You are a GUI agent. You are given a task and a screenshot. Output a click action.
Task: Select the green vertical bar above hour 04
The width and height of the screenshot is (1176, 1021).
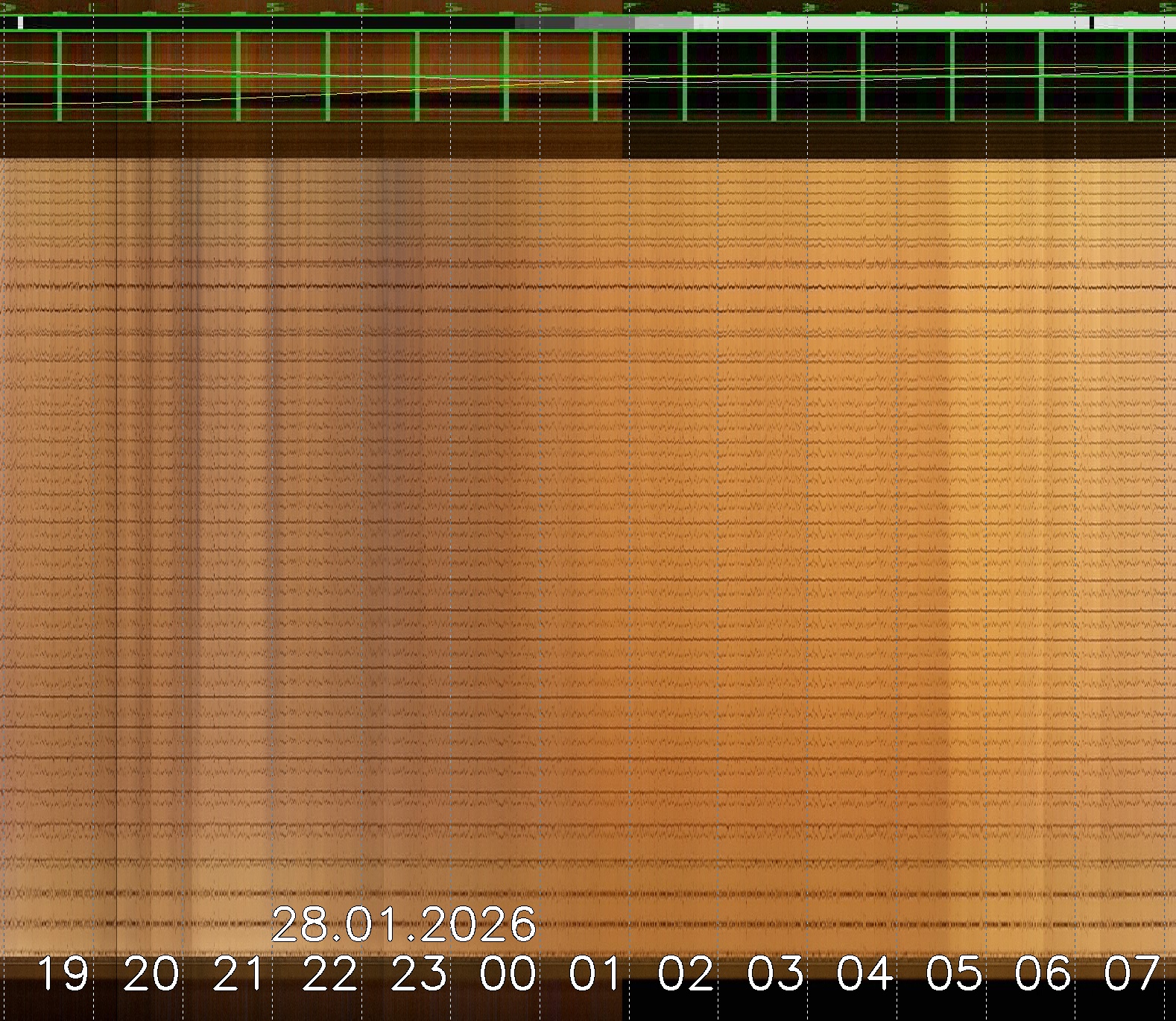pyautogui.click(x=863, y=75)
